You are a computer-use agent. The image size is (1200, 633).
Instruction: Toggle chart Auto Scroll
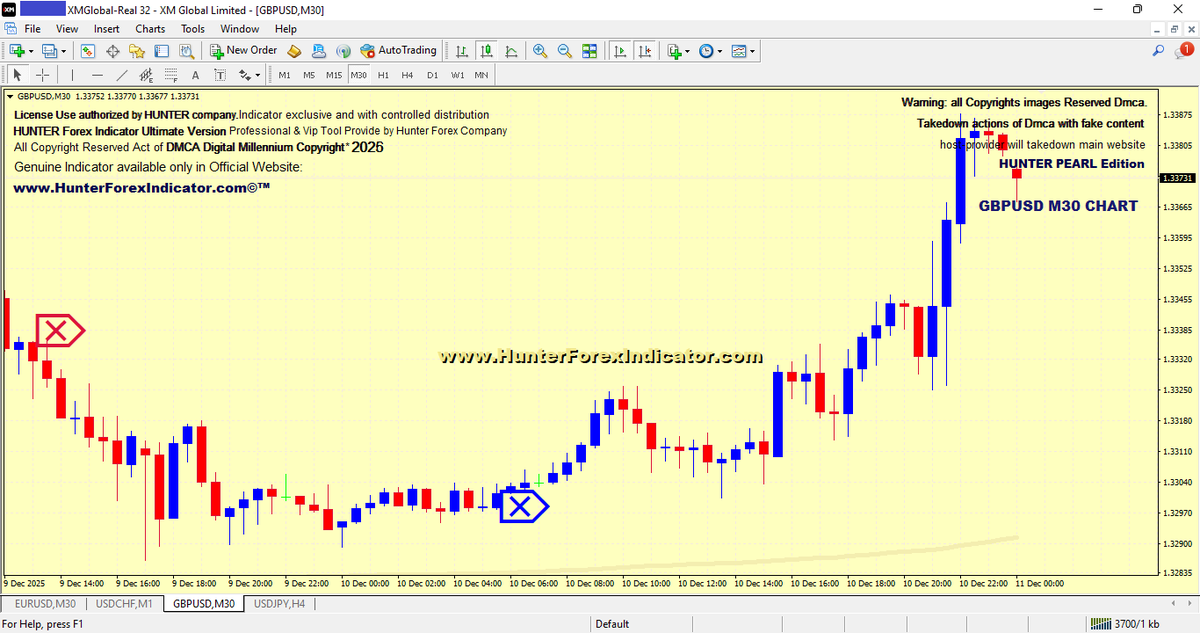pos(620,51)
